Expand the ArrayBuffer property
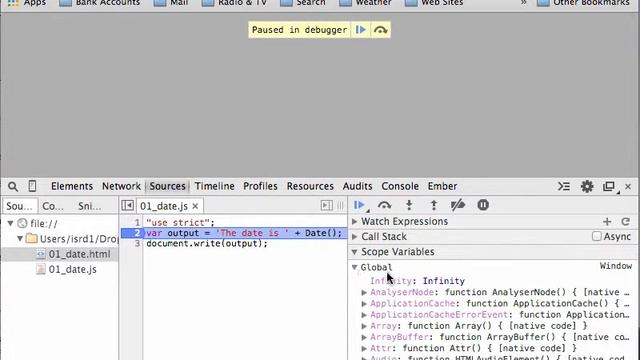Screen dimensions: 640x360 (364, 338)
